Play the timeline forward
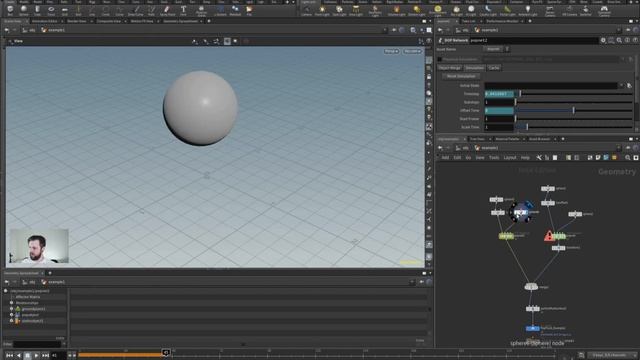This screenshot has width=640, height=360. (x=36, y=356)
